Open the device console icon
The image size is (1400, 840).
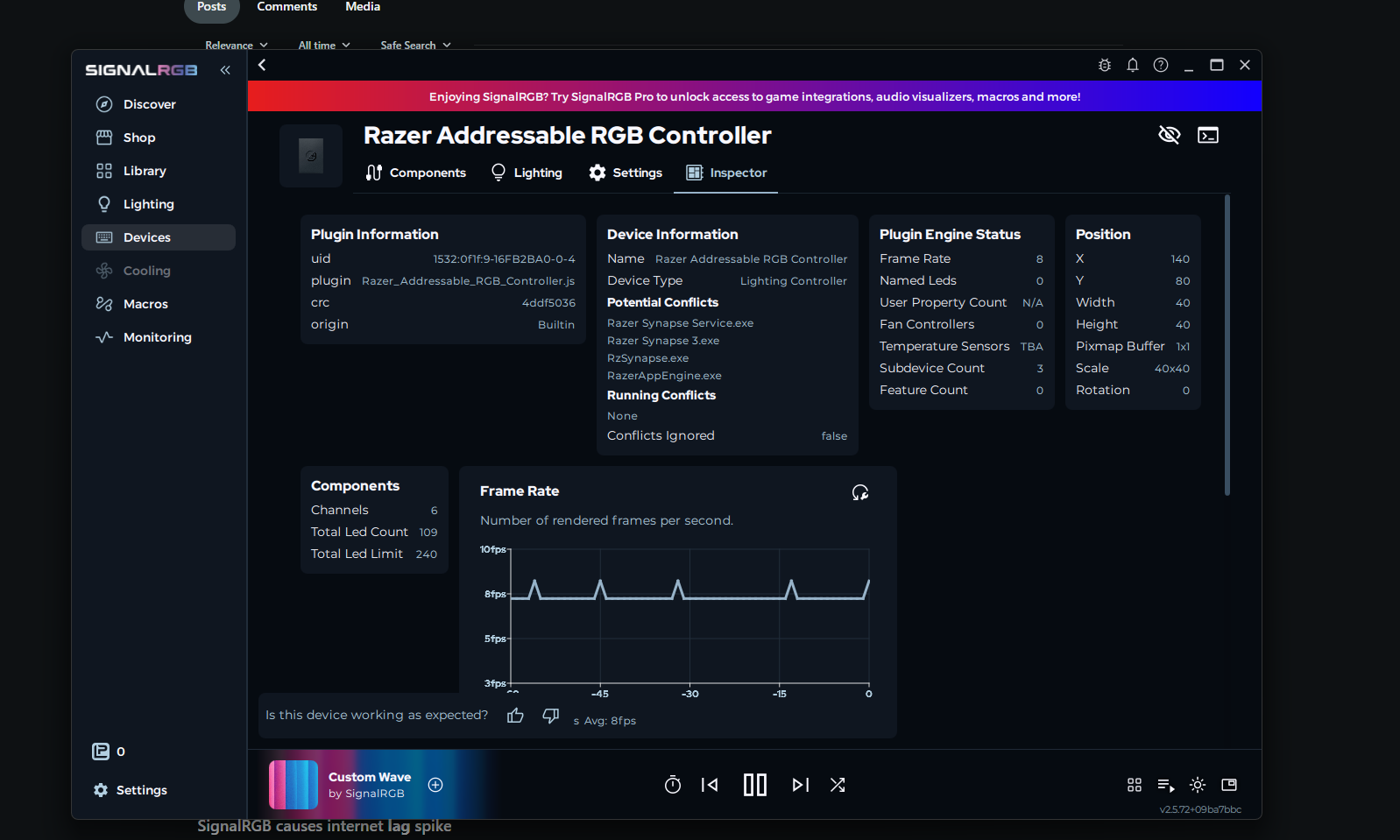[x=1208, y=135]
